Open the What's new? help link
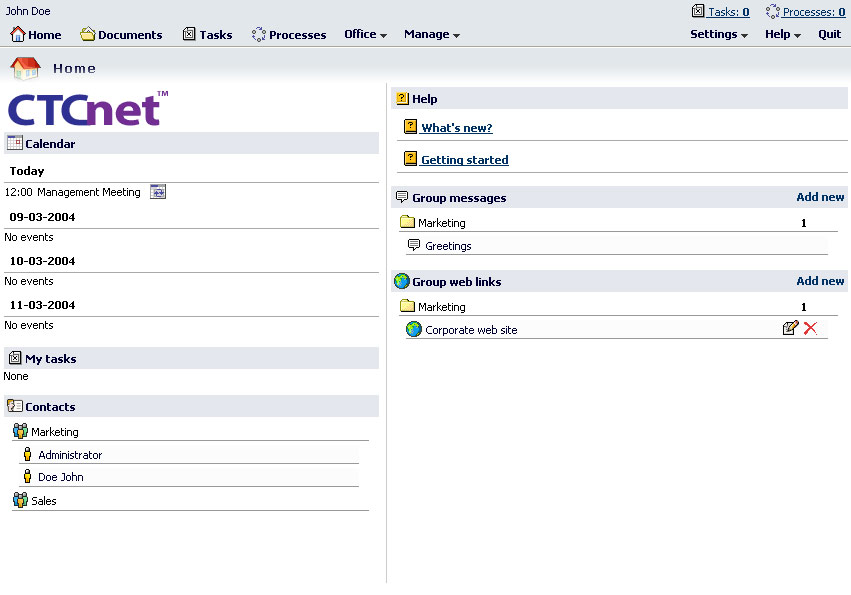Screen dimensions: 851x595 [x=457, y=128]
